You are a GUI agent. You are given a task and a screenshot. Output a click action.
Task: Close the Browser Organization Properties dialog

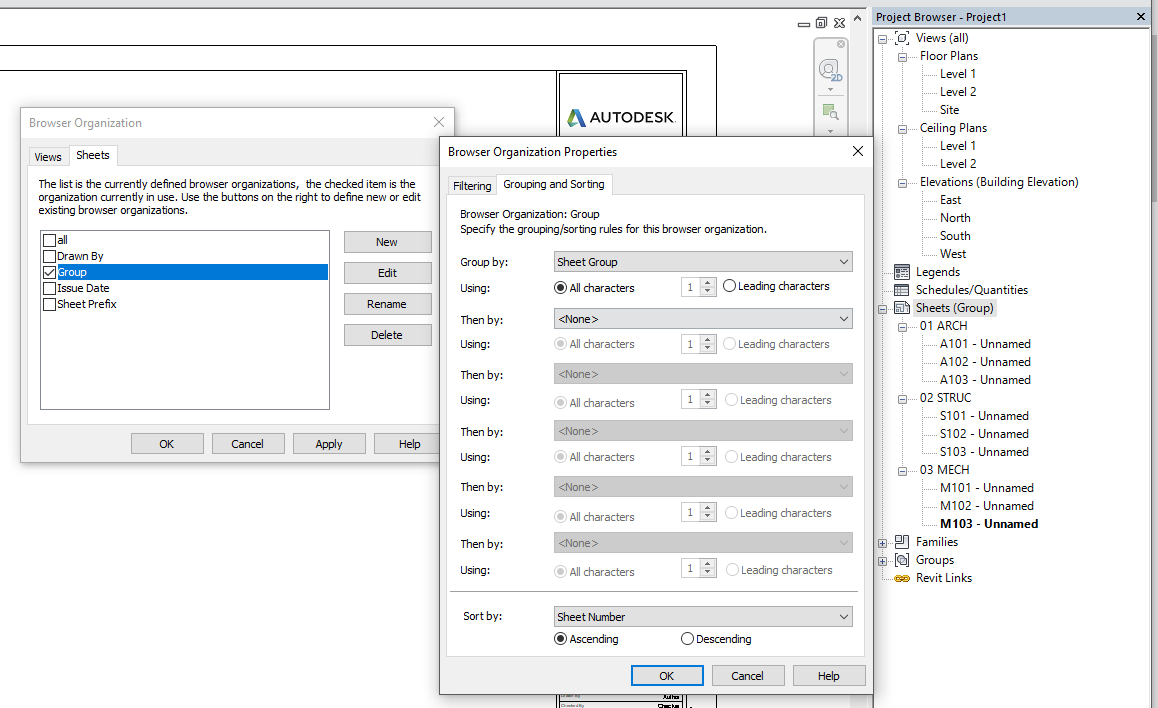[x=857, y=151]
